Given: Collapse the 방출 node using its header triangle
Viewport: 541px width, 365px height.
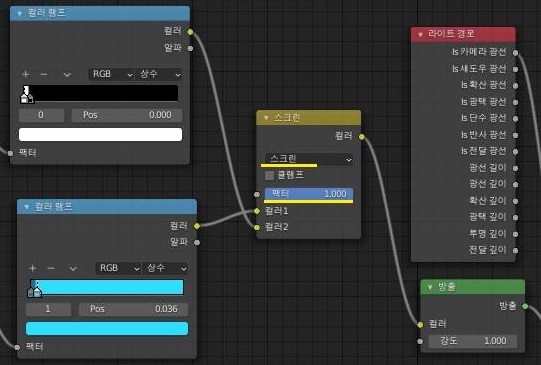Looking at the screenshot, I should coord(430,287).
